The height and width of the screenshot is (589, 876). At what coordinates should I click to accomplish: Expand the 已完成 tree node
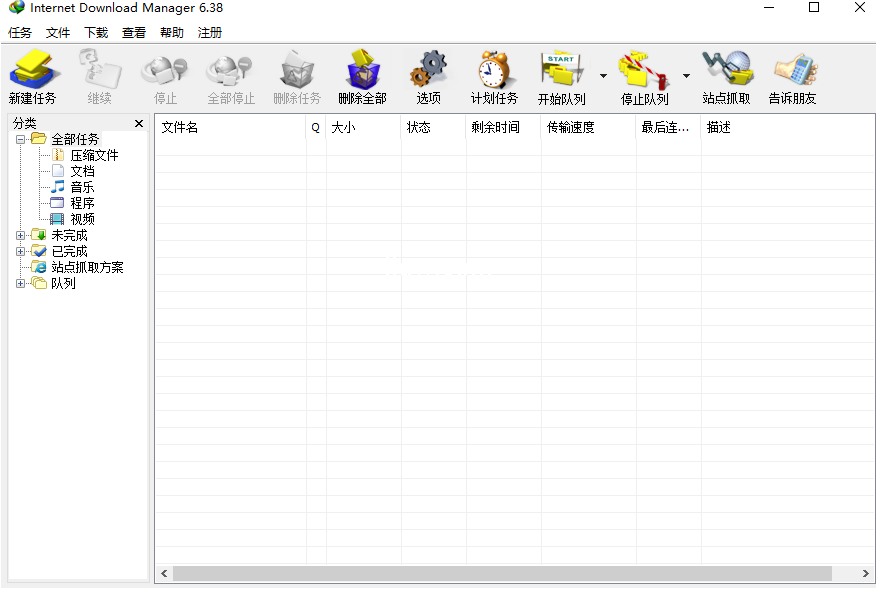click(x=21, y=251)
